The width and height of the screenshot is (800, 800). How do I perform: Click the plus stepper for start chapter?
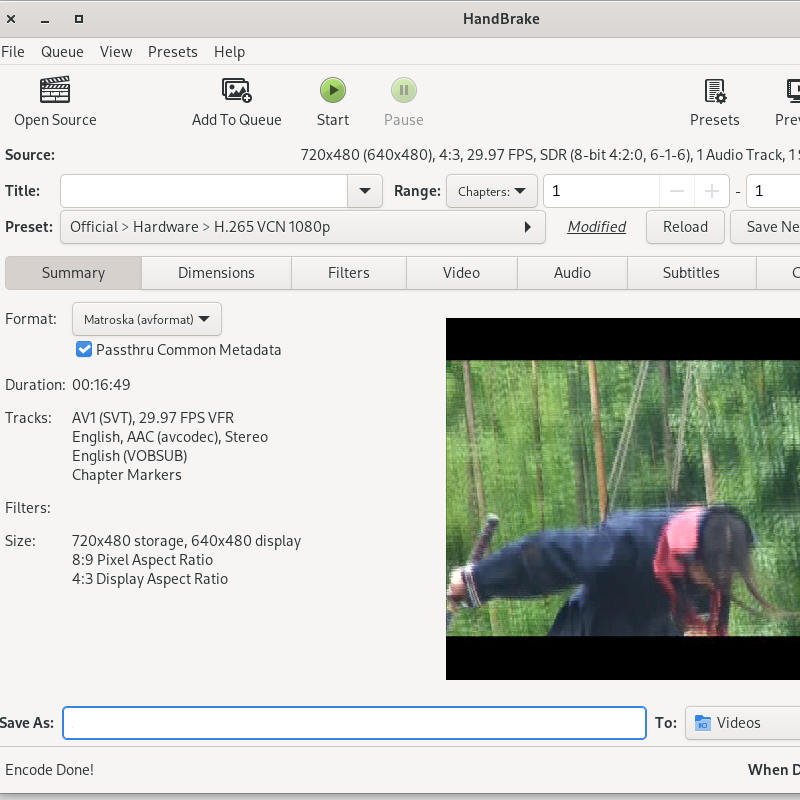(712, 191)
